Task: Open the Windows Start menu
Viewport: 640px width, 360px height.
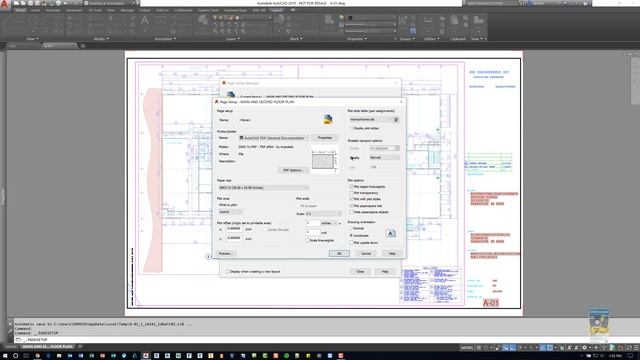Action: pos(4,356)
